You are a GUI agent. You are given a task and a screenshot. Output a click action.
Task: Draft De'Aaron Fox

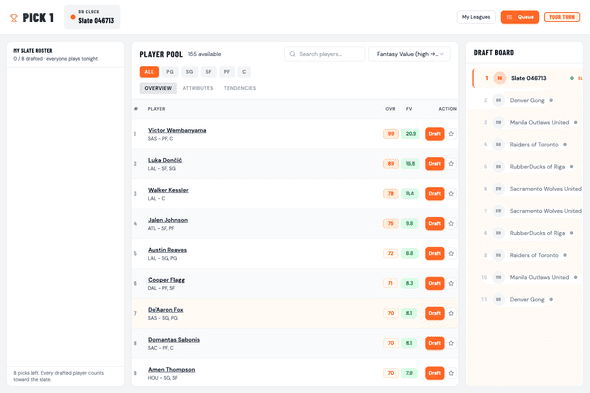pos(435,313)
